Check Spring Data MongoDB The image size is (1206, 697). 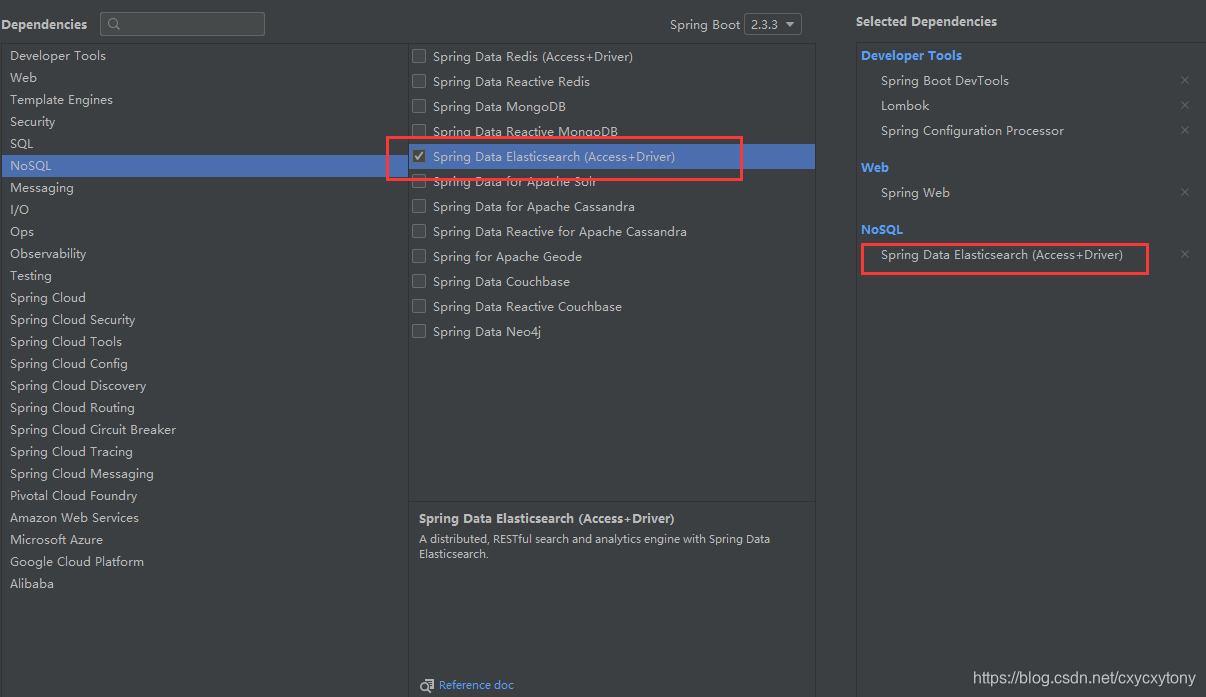coord(419,107)
